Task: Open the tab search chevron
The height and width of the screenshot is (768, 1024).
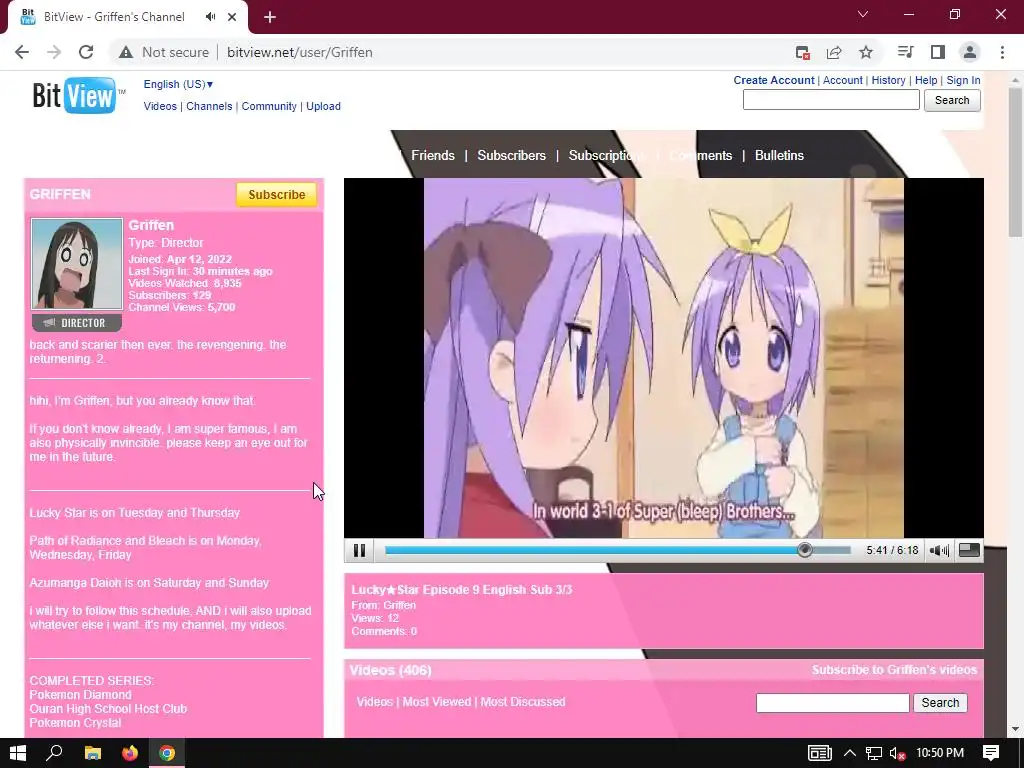Action: [x=863, y=14]
